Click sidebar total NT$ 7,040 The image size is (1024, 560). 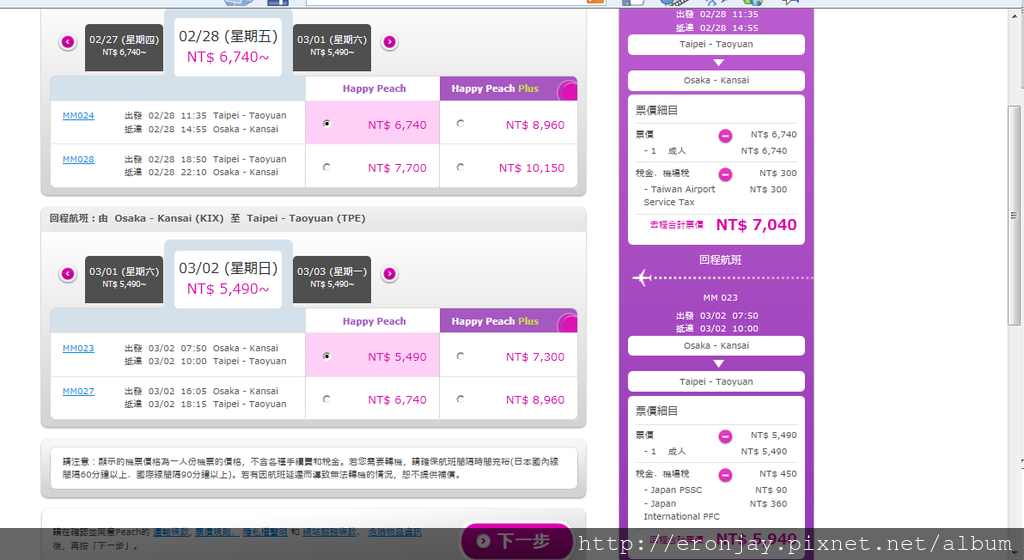coord(756,225)
